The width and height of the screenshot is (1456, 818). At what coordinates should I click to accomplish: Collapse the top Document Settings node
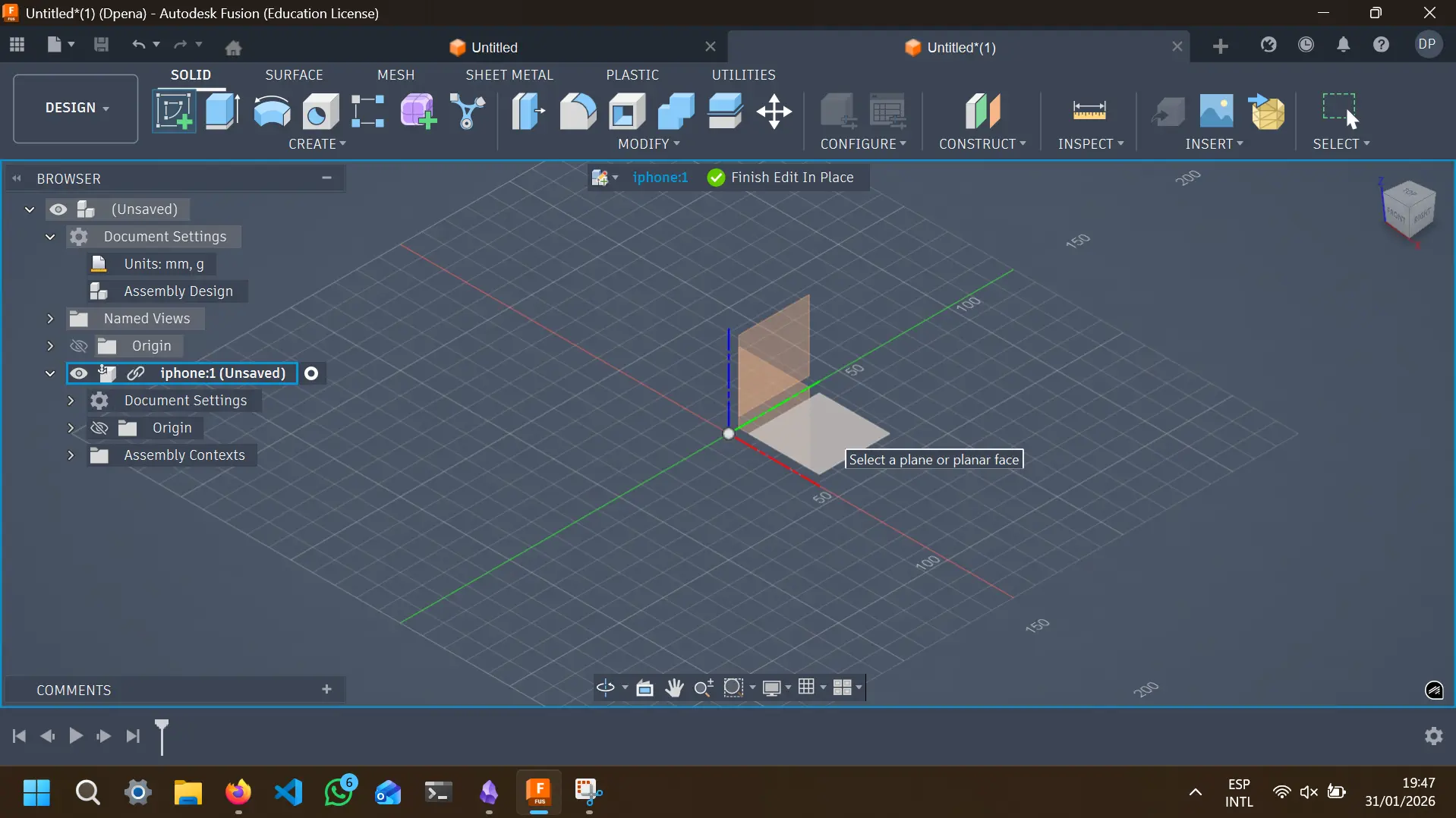50,237
